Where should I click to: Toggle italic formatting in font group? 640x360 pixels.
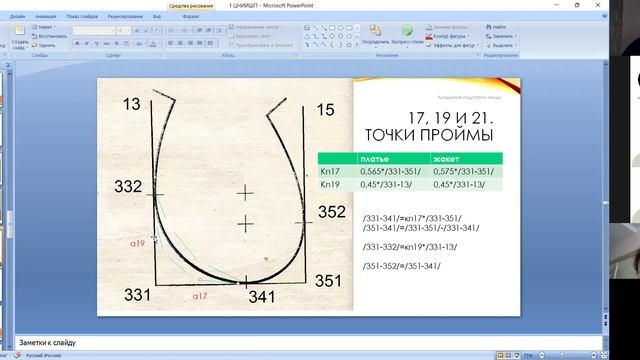[x=87, y=43]
